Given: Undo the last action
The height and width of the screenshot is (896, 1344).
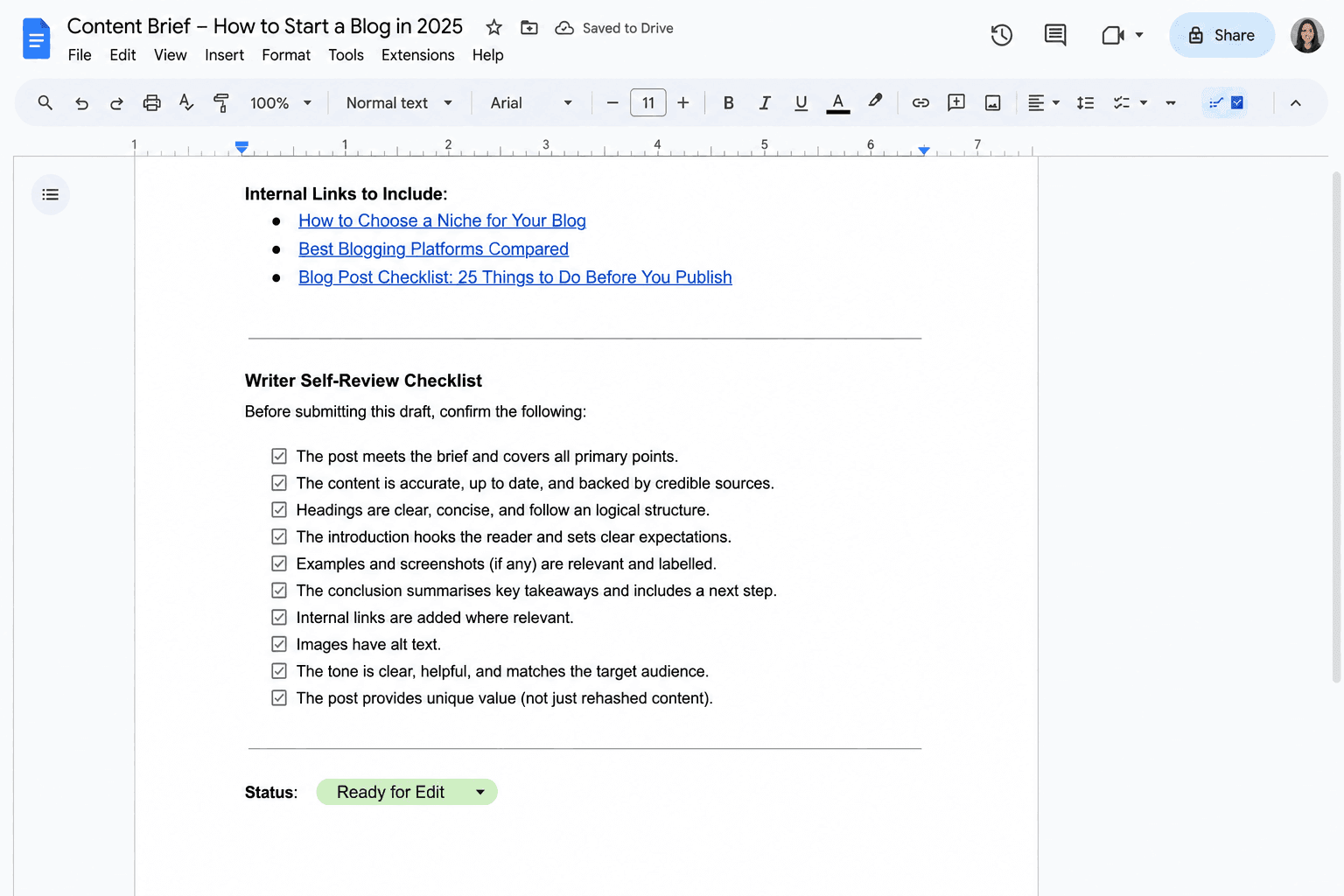Looking at the screenshot, I should click(81, 103).
